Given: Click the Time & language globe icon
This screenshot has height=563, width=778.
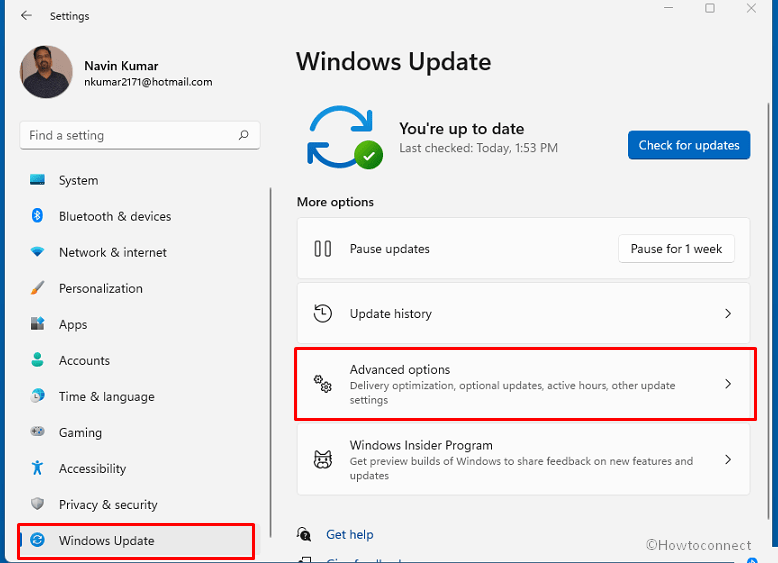Looking at the screenshot, I should pyautogui.click(x=37, y=396).
